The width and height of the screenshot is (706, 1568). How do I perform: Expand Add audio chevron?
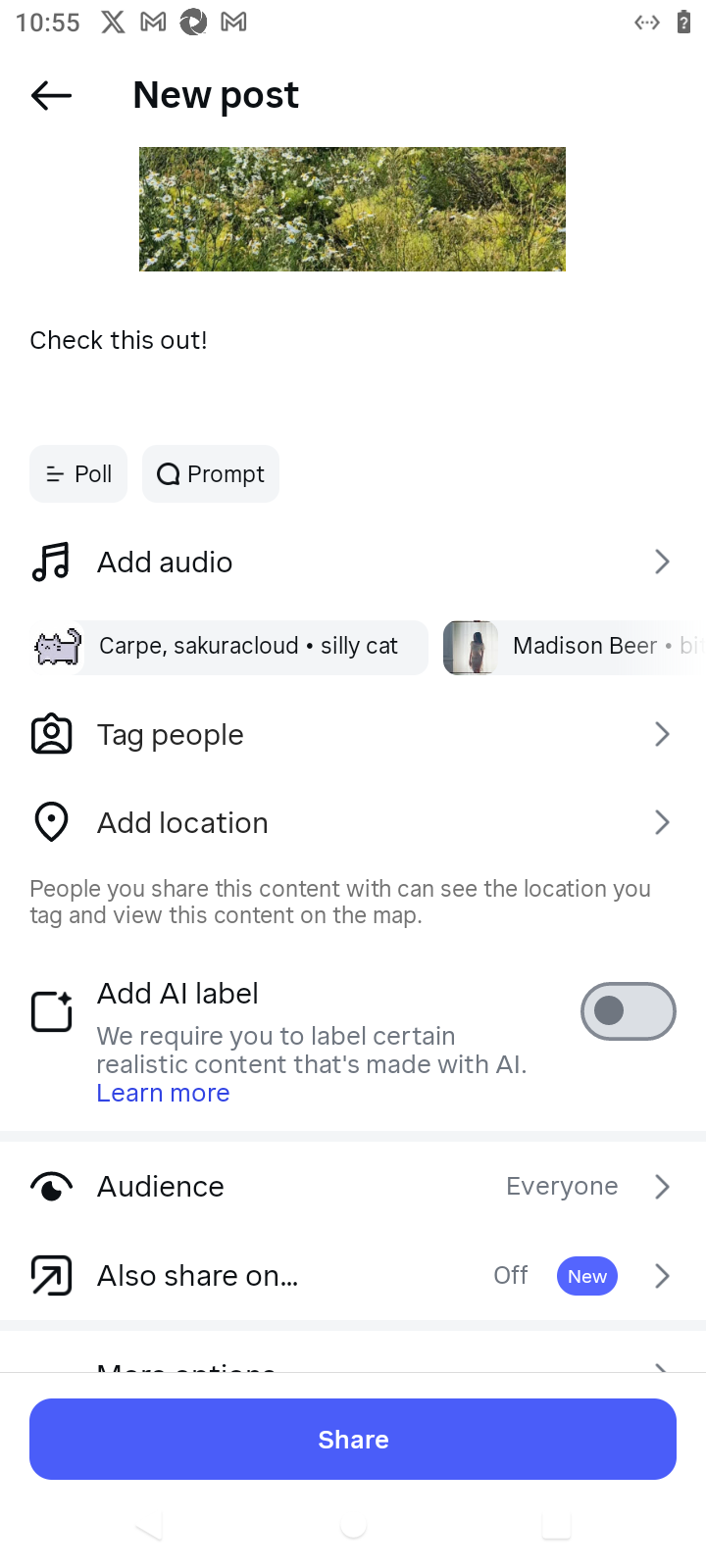click(662, 563)
